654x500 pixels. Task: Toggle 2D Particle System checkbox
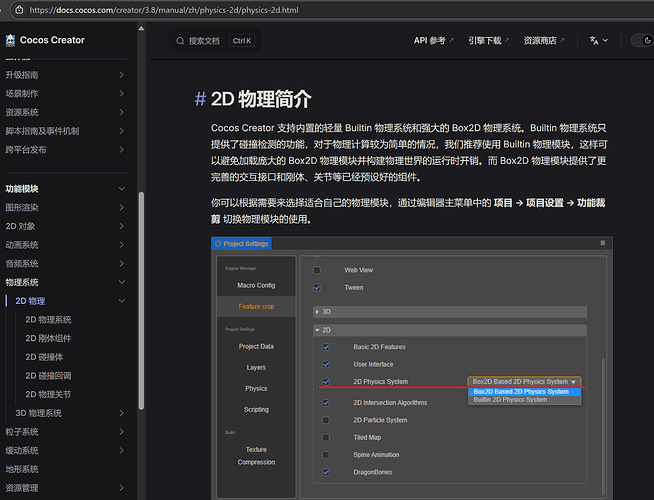point(326,420)
